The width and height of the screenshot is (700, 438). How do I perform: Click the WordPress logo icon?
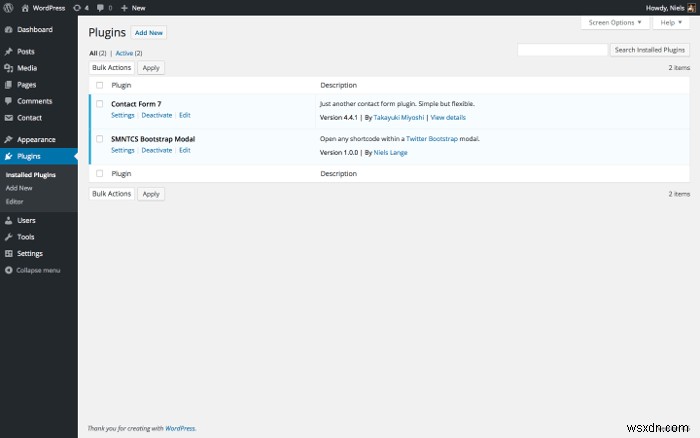(8, 8)
